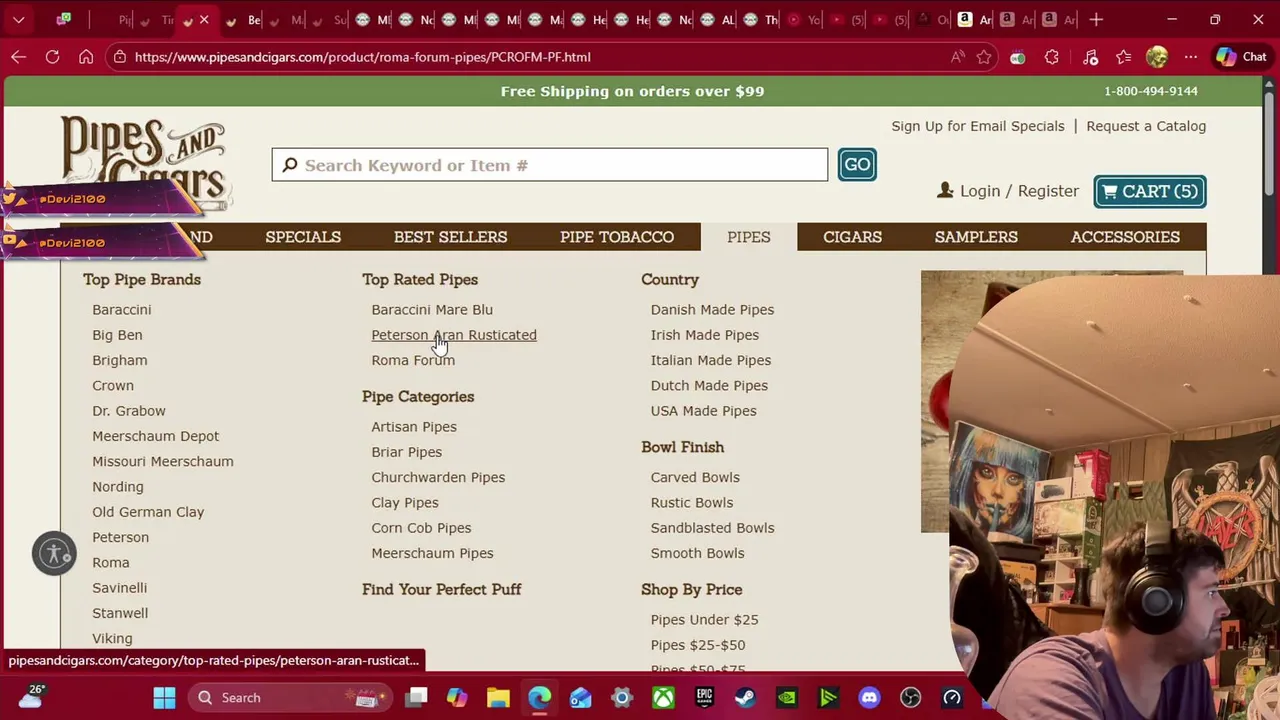
Task: Refresh the current page
Action: click(x=52, y=57)
